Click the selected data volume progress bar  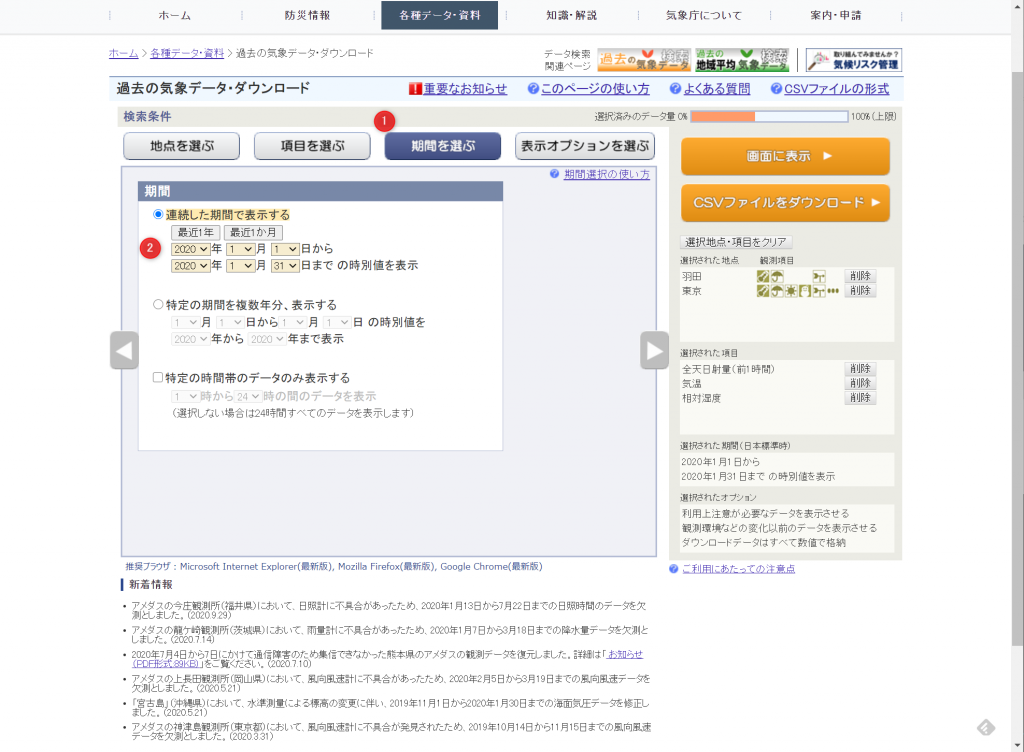(768, 117)
